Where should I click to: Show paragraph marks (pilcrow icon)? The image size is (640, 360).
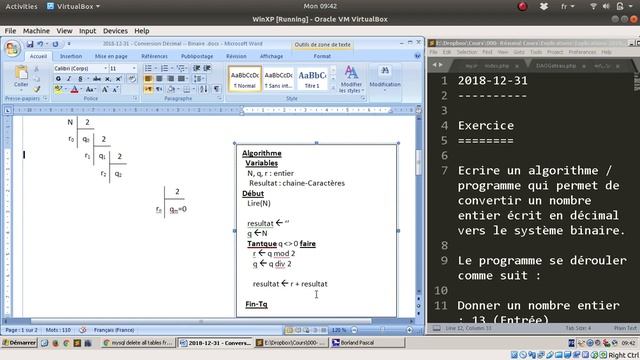(x=216, y=89)
